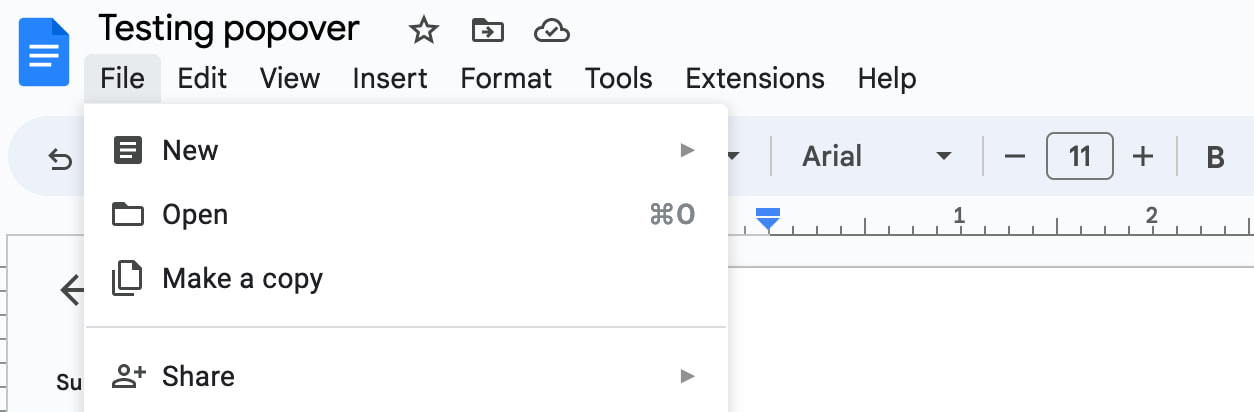Open the Format menu
The height and width of the screenshot is (412, 1254).
(506, 78)
